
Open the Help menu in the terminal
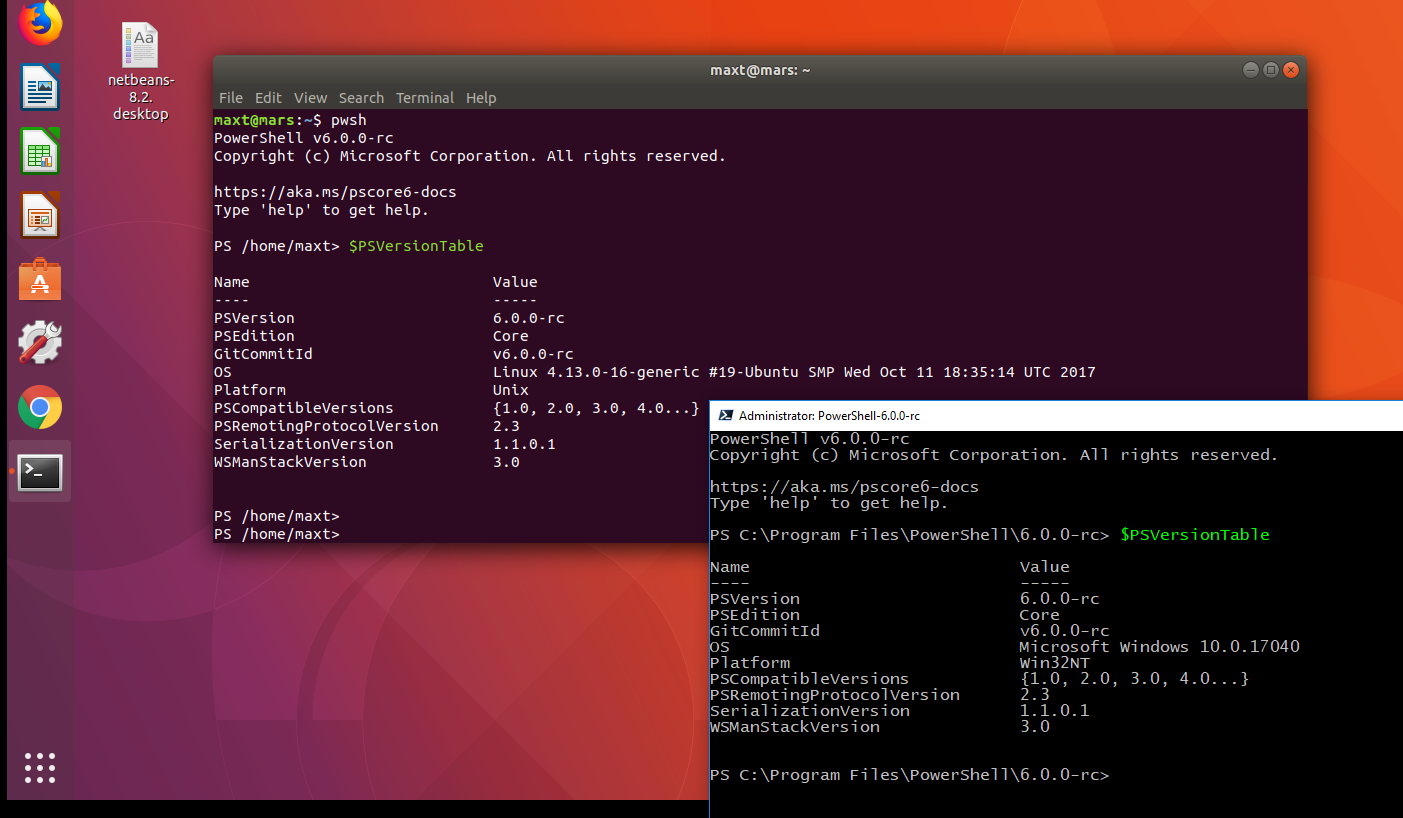[481, 98]
